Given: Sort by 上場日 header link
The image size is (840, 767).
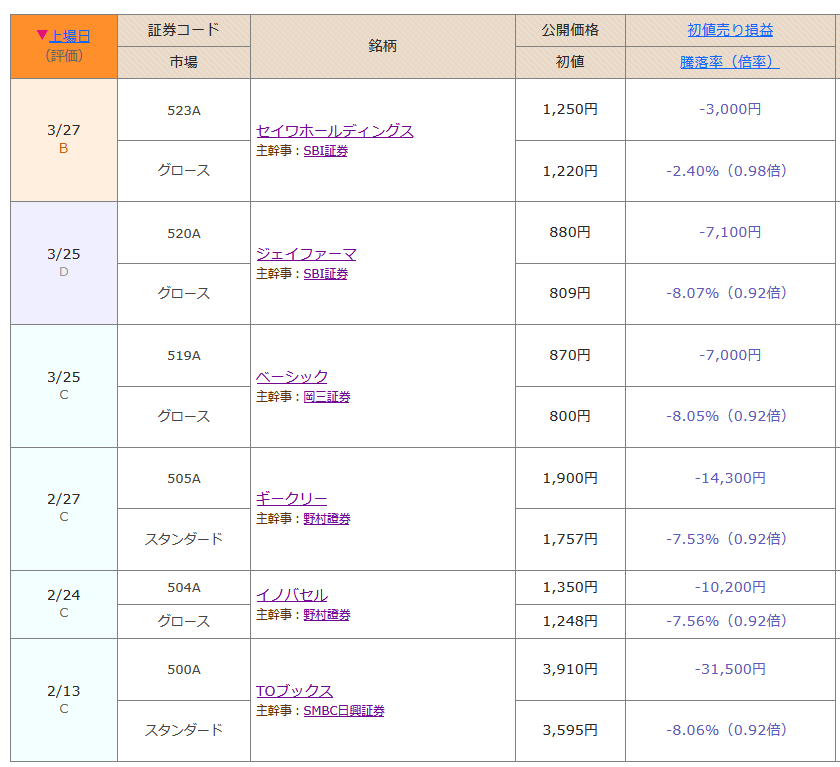Looking at the screenshot, I should [70, 36].
